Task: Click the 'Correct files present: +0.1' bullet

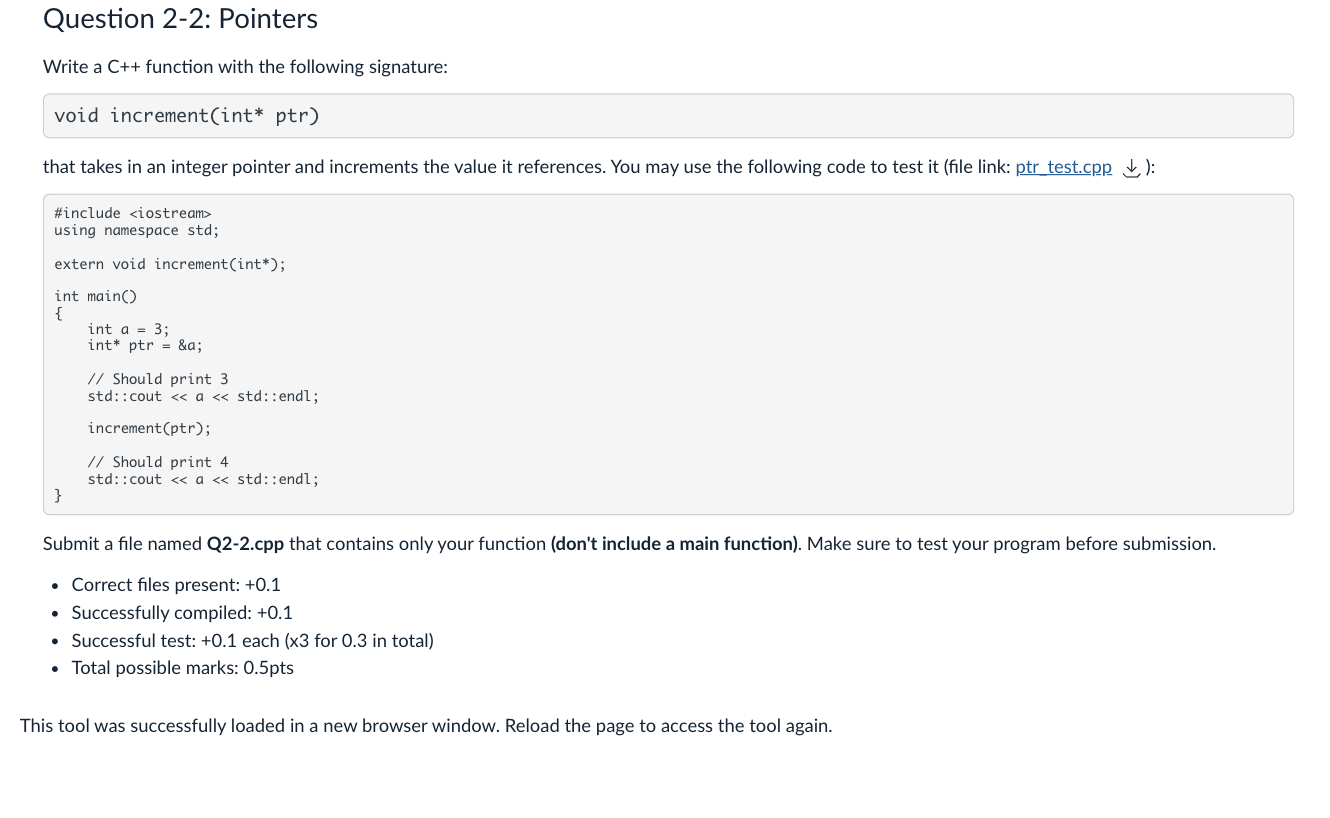Action: click(x=176, y=585)
